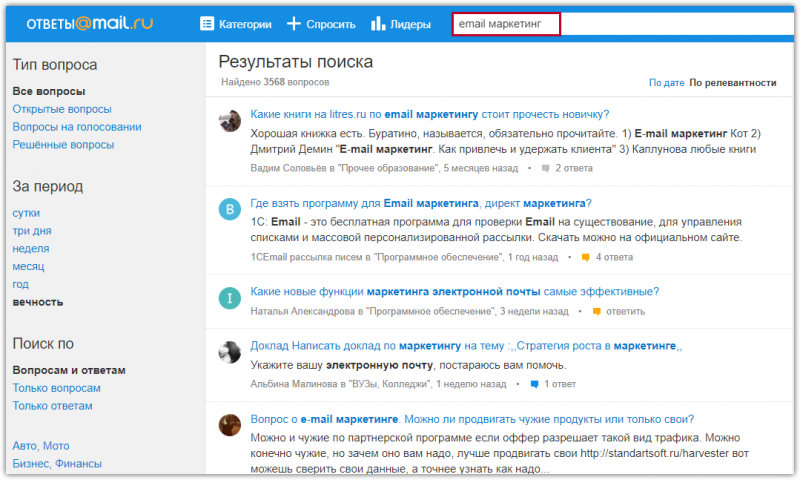
Task: Select period 'неделя'
Action: [31, 248]
